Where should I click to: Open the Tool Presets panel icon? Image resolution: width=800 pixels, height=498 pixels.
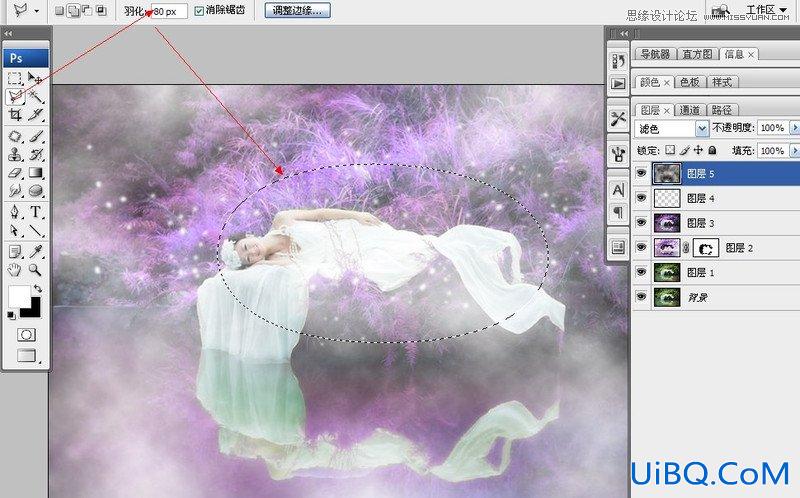point(618,119)
